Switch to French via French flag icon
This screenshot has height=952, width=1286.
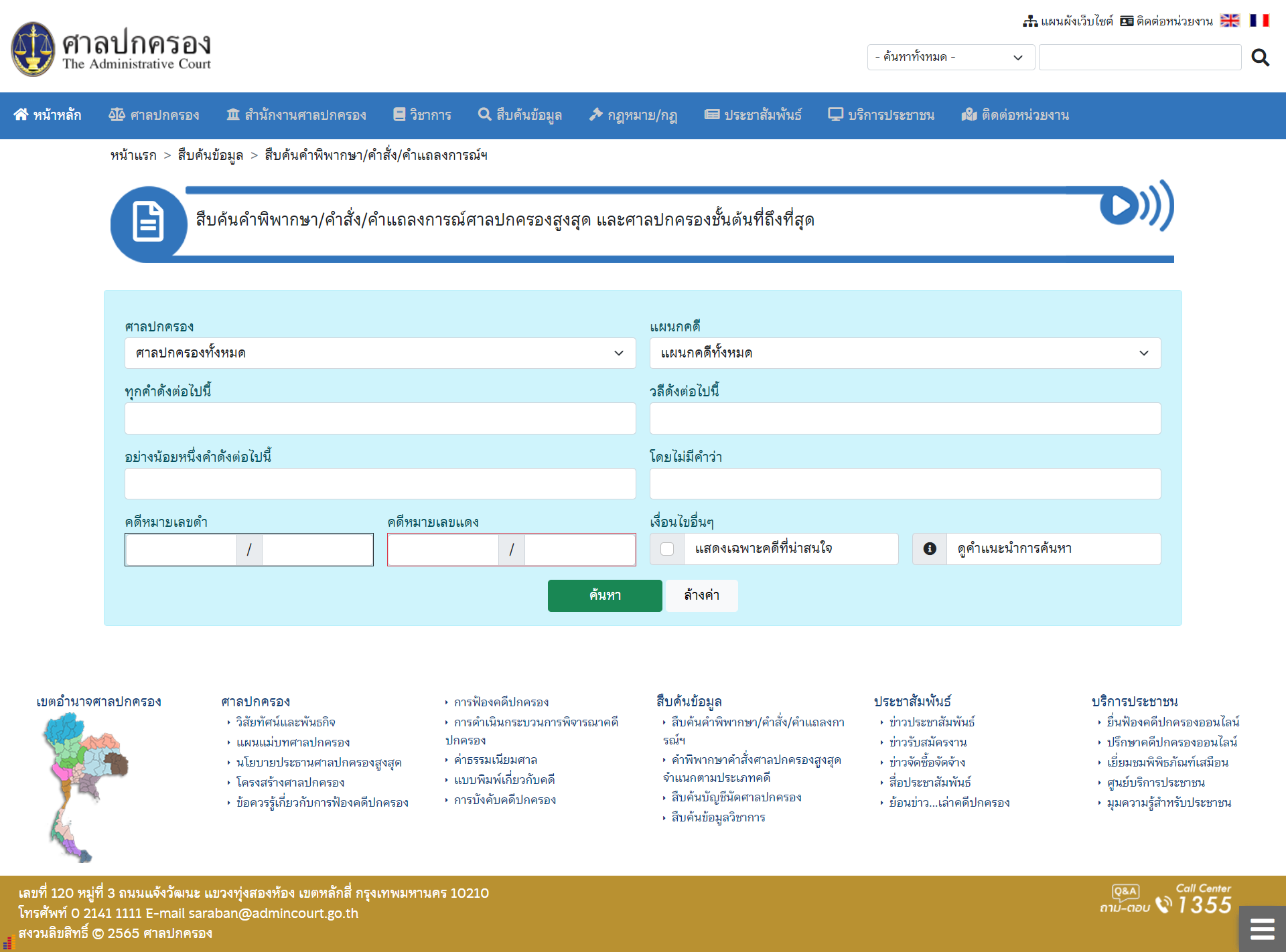click(1259, 21)
